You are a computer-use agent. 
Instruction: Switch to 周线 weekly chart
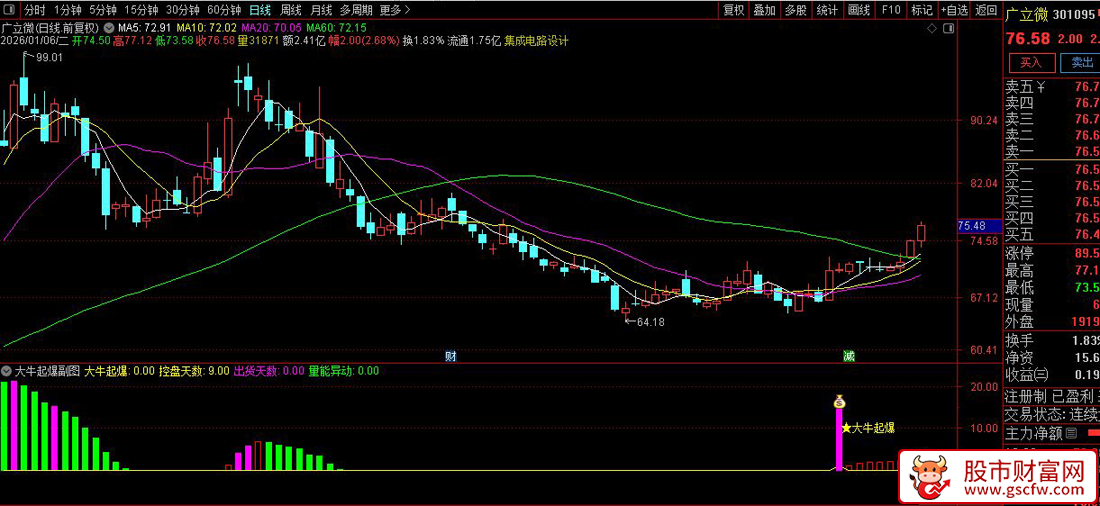click(x=290, y=10)
